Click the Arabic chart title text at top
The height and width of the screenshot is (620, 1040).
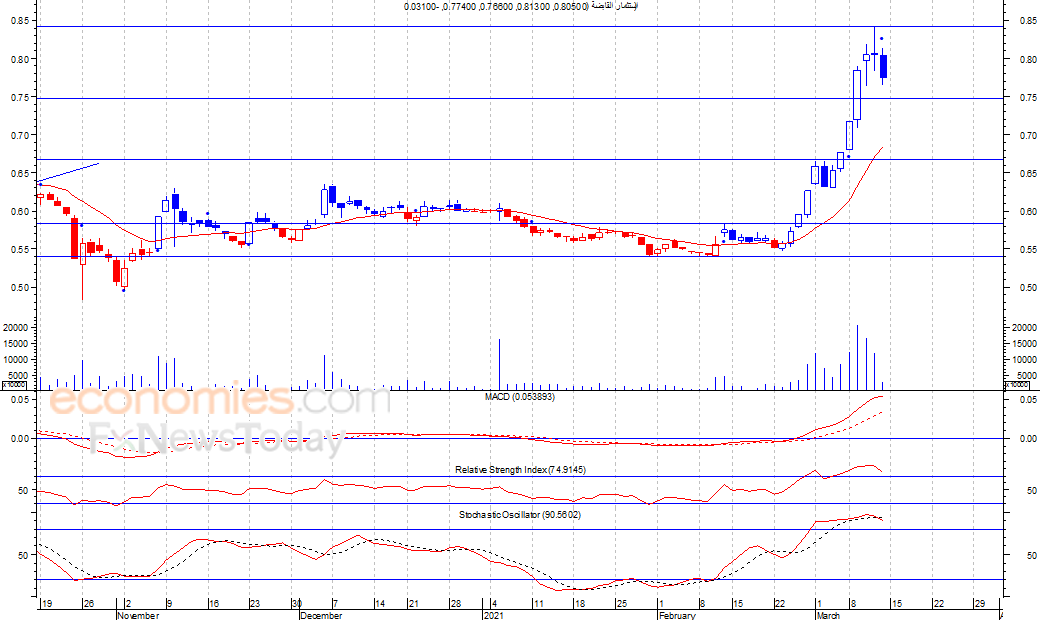pyautogui.click(x=520, y=7)
